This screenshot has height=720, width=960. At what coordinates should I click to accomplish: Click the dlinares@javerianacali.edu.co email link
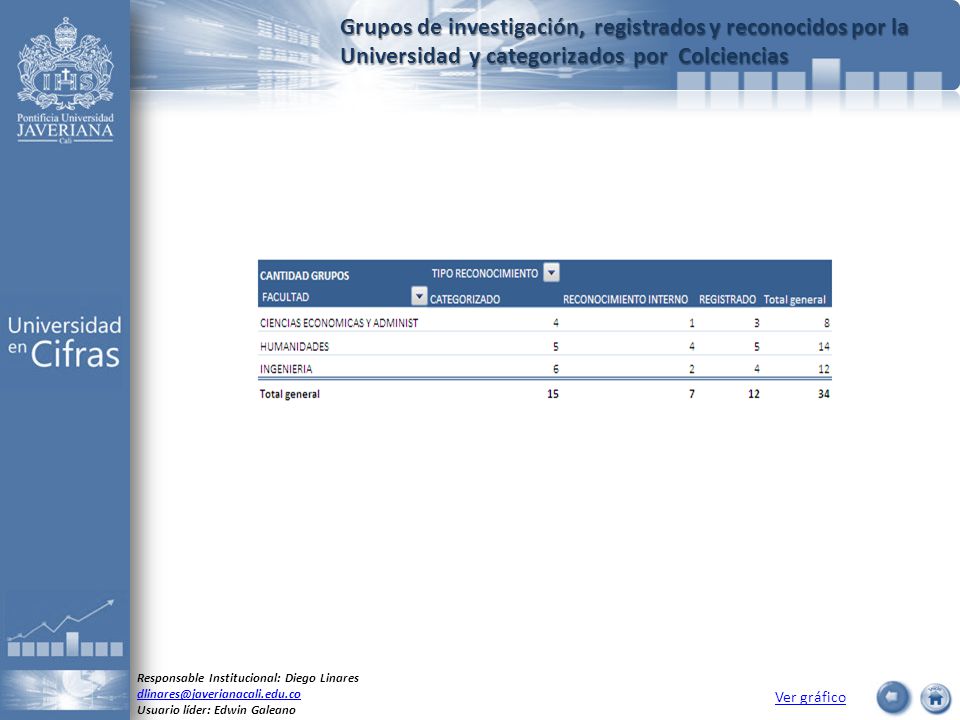click(x=219, y=694)
